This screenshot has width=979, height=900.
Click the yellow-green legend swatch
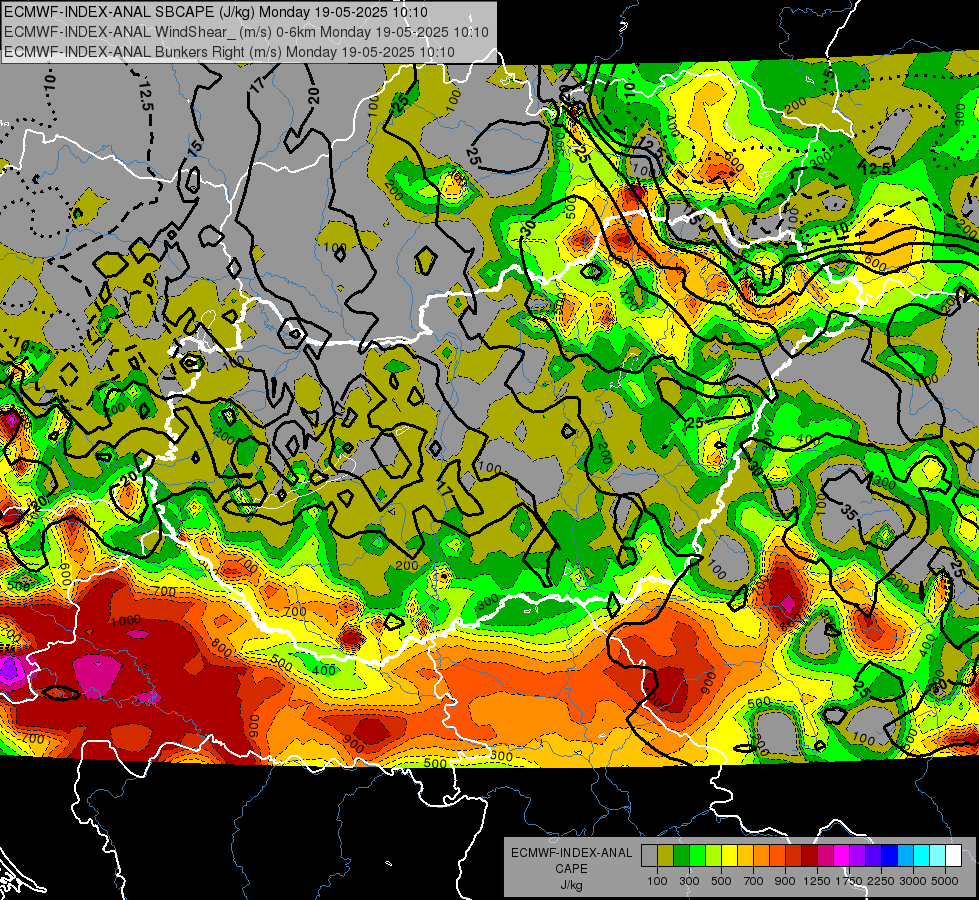pyautogui.click(x=713, y=856)
